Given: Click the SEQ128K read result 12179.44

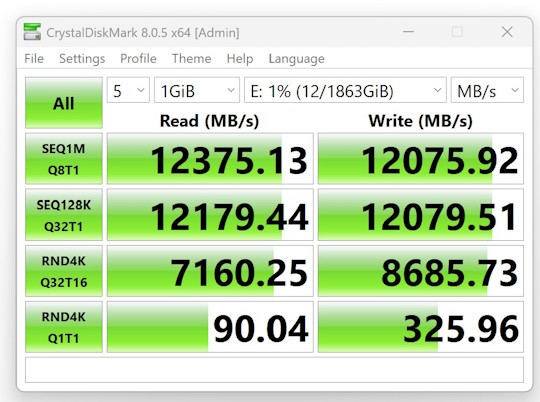Looking at the screenshot, I should (210, 215).
